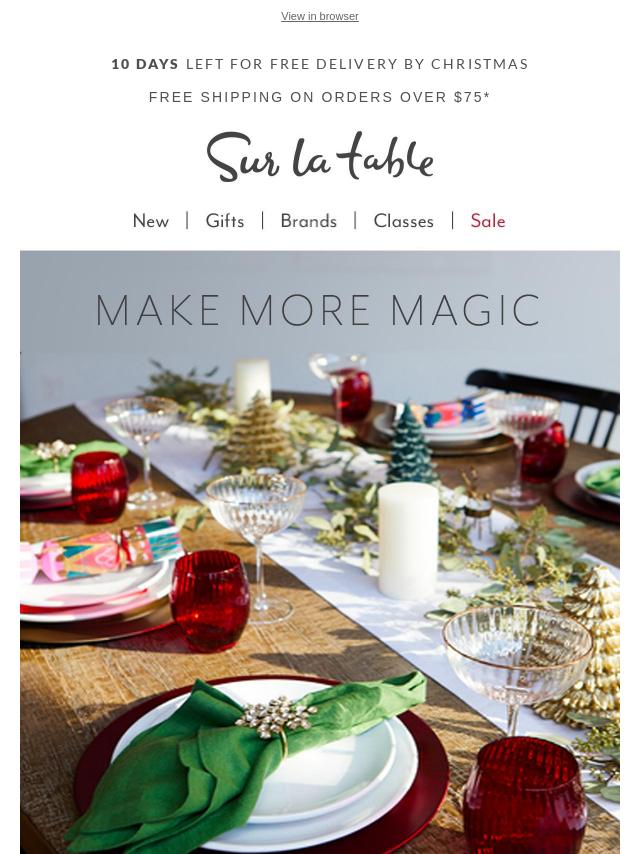This screenshot has width=640, height=854.
Task: Visit the red Sale link
Action: click(x=488, y=221)
